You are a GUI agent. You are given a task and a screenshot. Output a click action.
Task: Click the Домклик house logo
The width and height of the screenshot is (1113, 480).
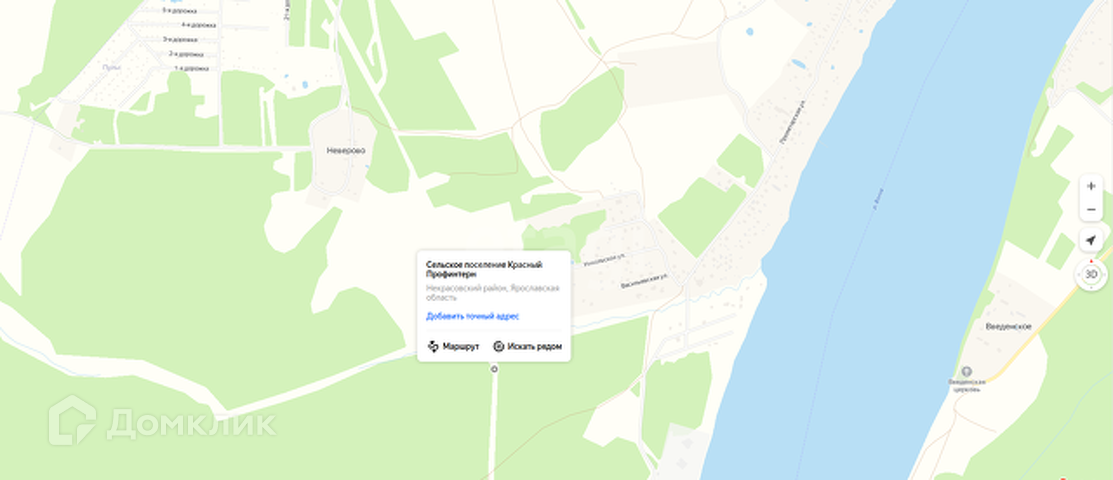pos(72,420)
